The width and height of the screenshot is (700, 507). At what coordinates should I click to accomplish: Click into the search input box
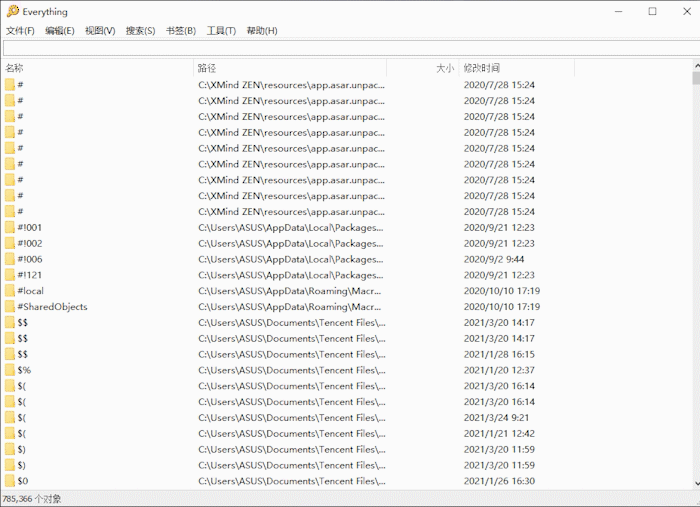tap(351, 48)
